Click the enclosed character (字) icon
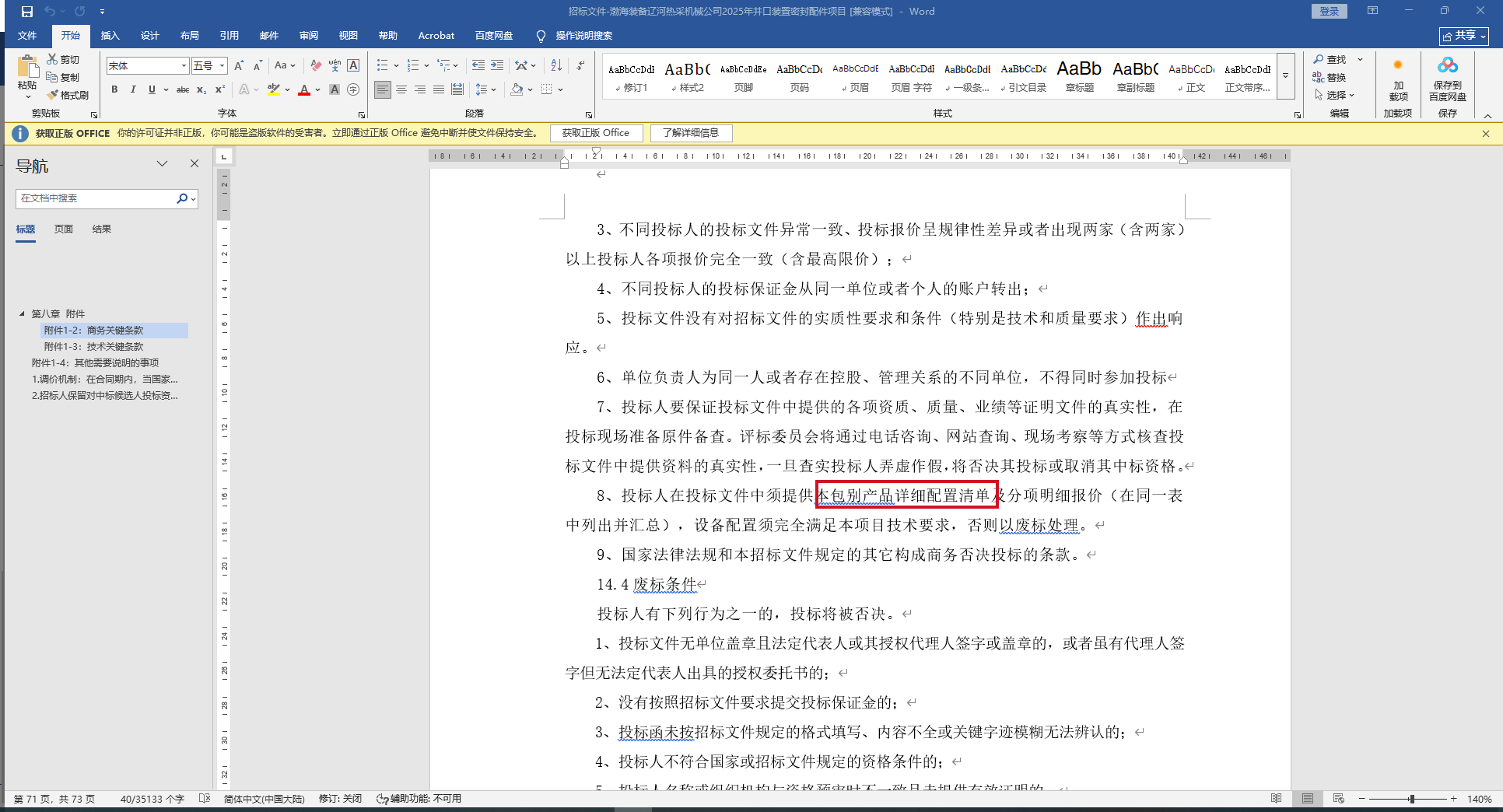 (x=353, y=89)
